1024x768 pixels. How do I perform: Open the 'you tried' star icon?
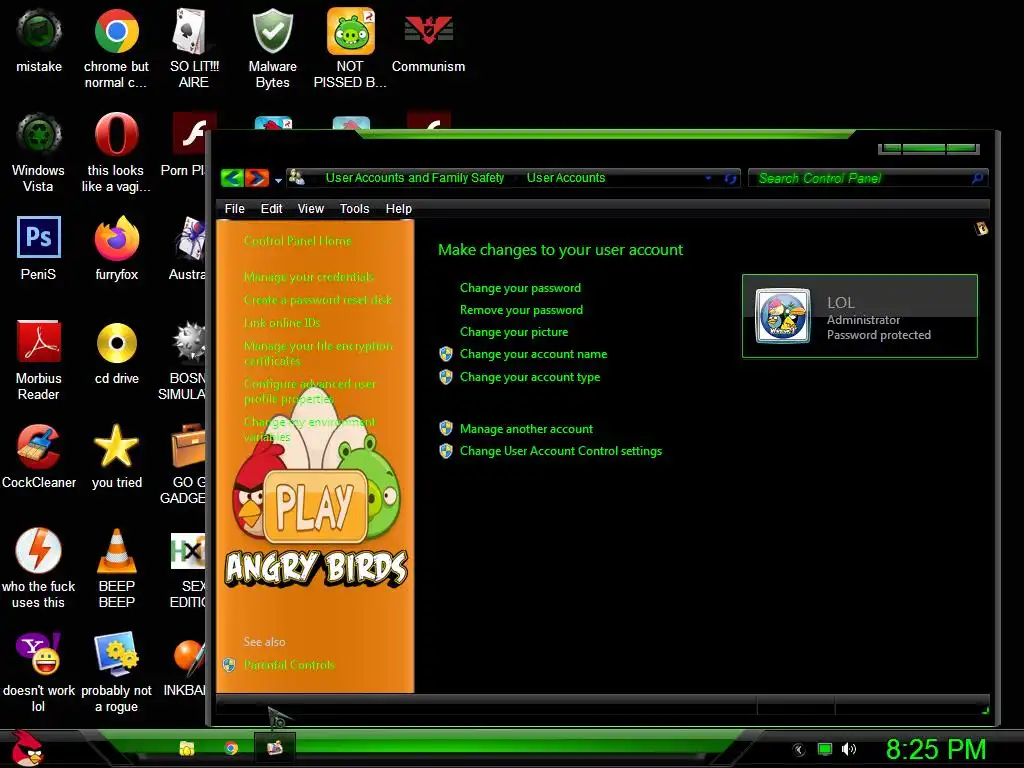point(116,457)
